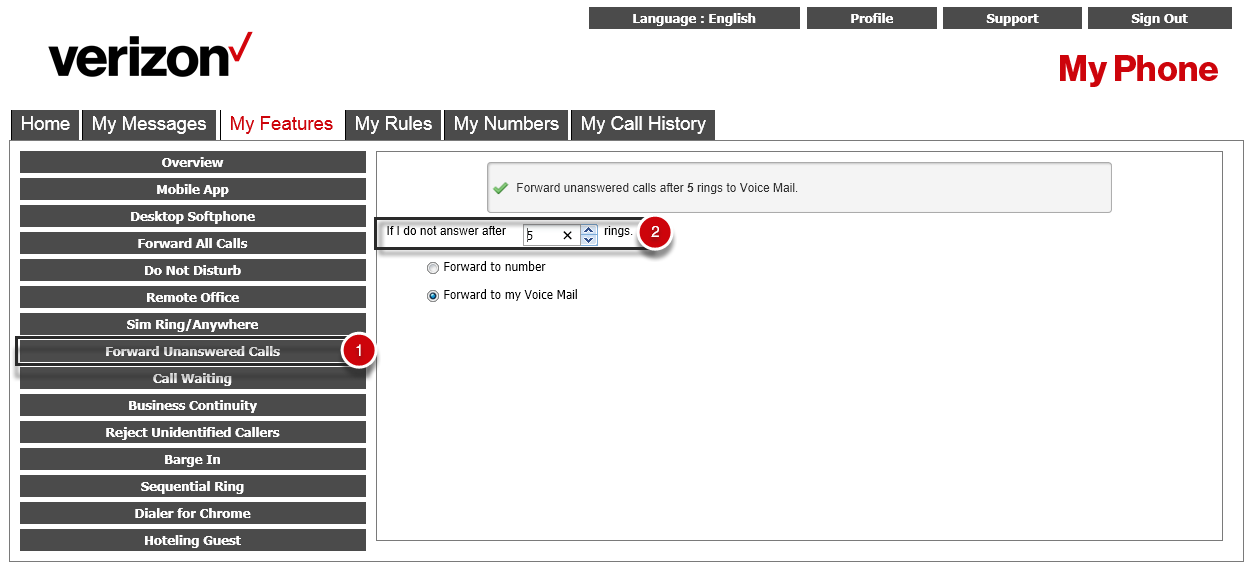
Task: Change the Language : English setting
Action: tap(694, 18)
